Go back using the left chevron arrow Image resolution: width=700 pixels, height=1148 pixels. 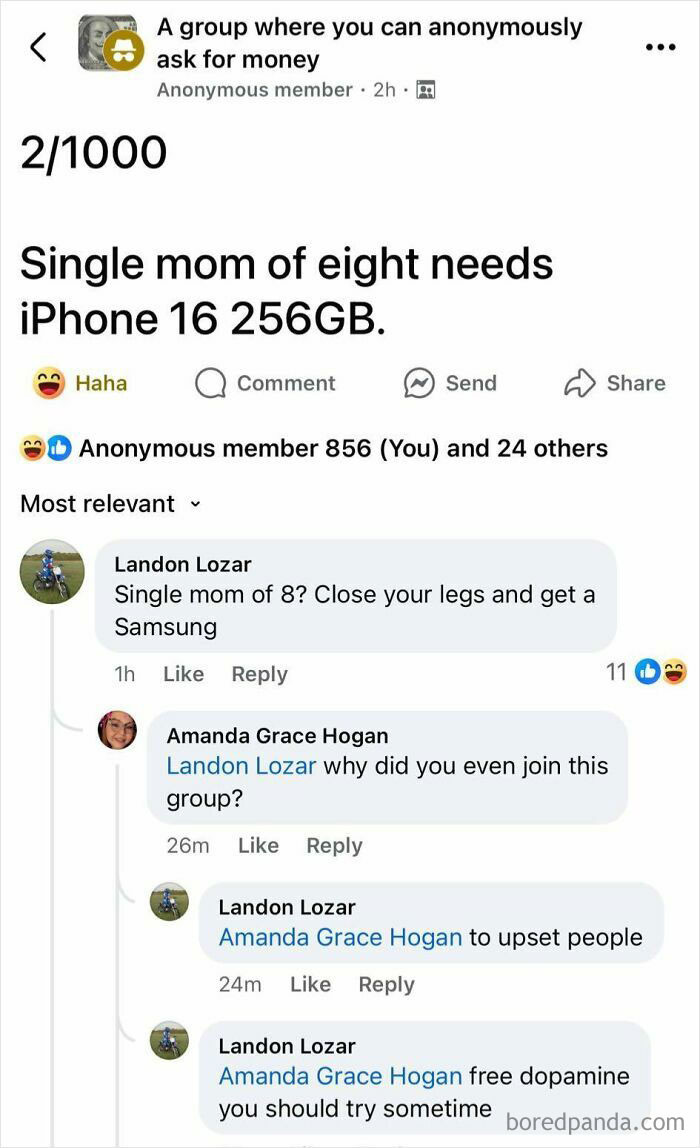pos(38,47)
